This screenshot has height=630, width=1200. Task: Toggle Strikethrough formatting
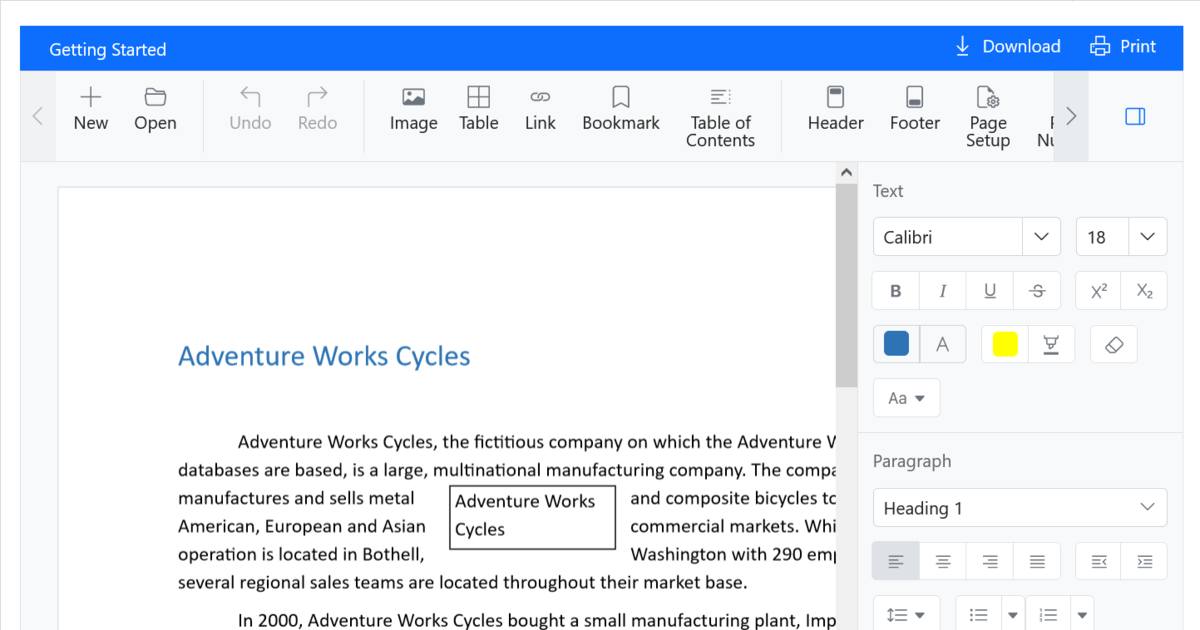click(x=1037, y=291)
